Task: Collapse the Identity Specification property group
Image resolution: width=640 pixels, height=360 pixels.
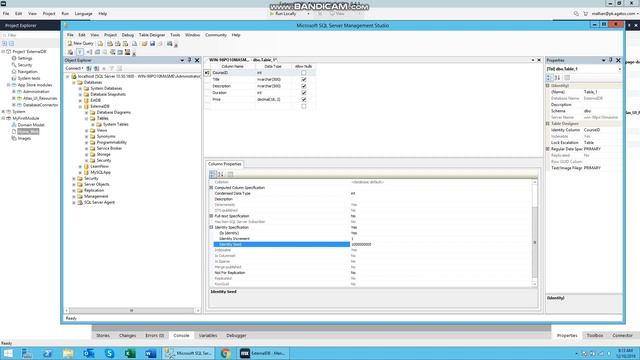Action: 211,227
